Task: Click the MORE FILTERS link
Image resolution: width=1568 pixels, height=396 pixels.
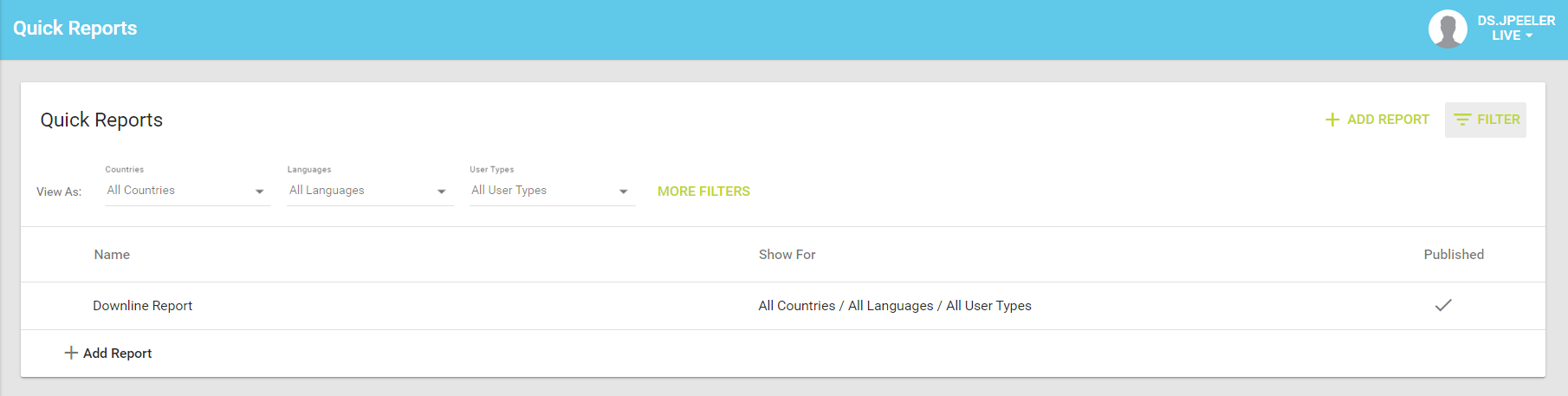Action: pos(703,192)
